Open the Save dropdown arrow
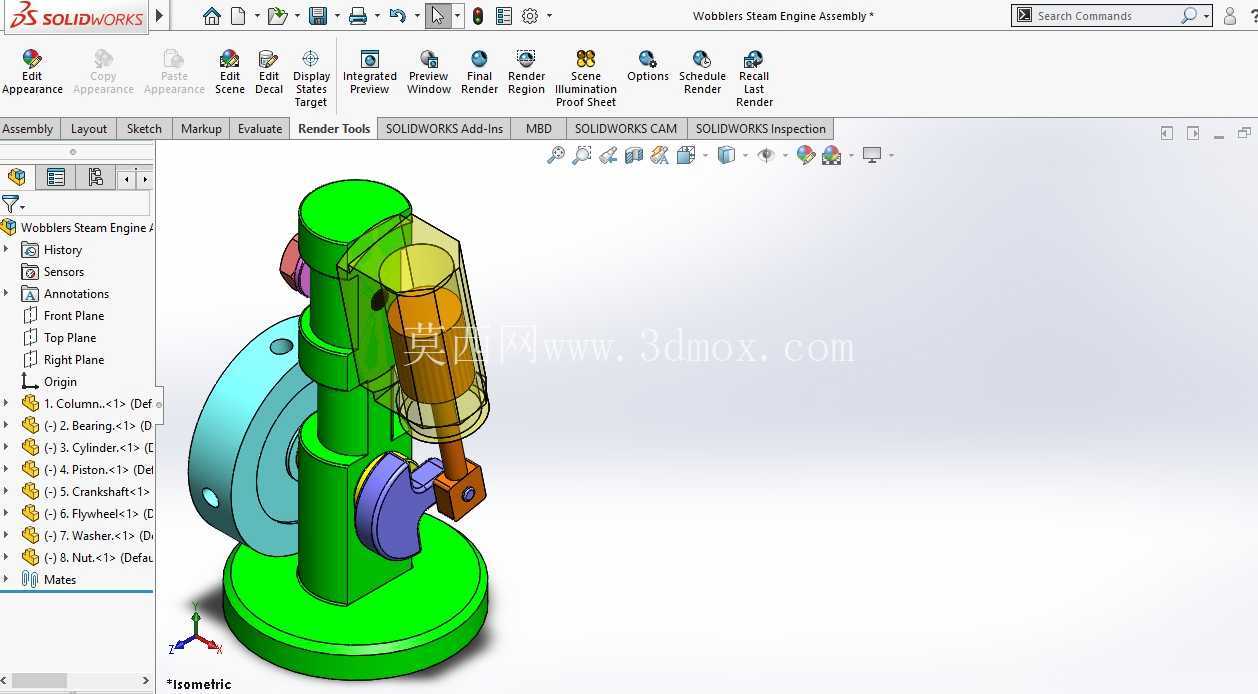This screenshot has width=1258, height=694. coord(337,16)
